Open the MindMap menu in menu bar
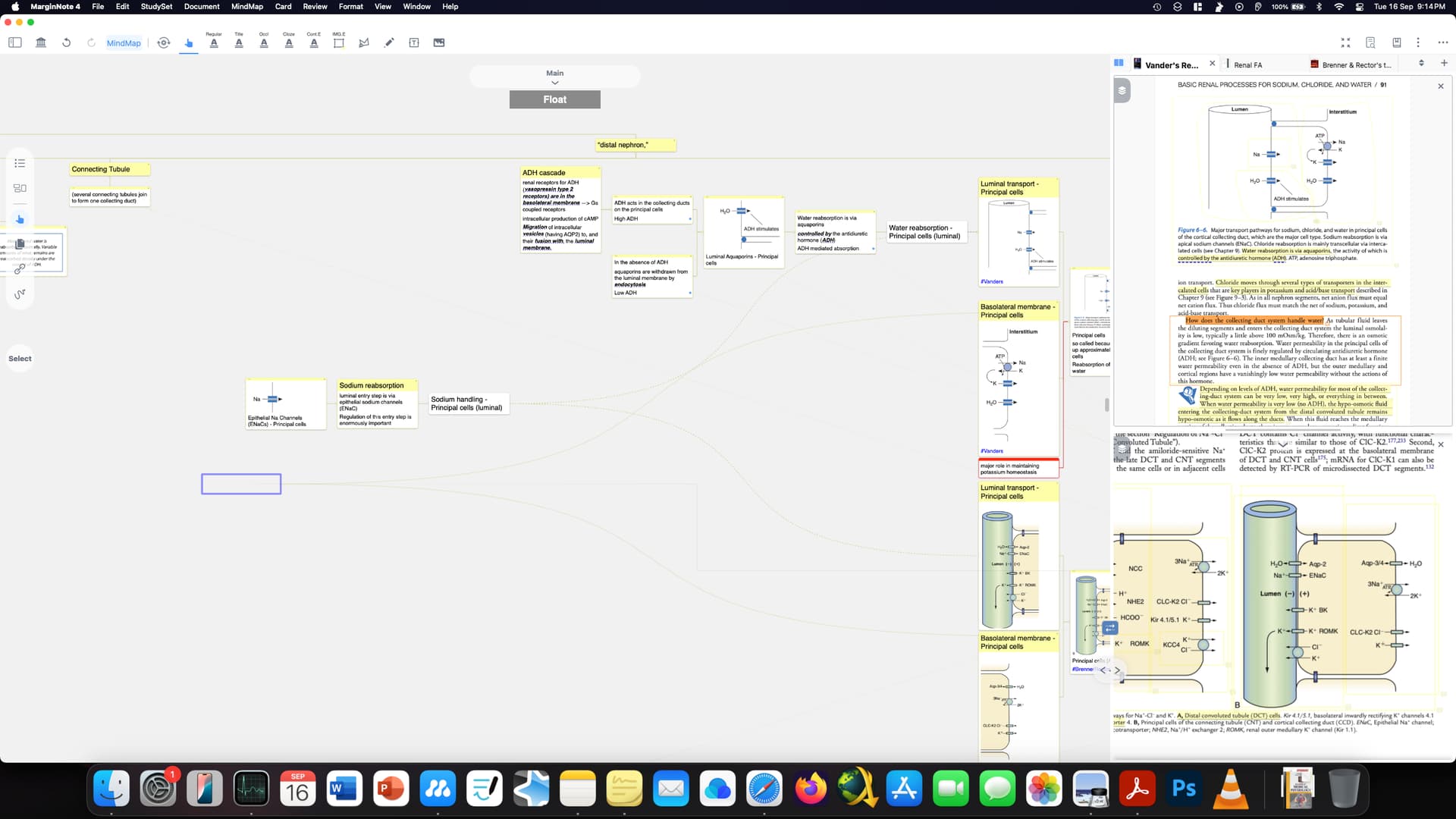 [246, 6]
